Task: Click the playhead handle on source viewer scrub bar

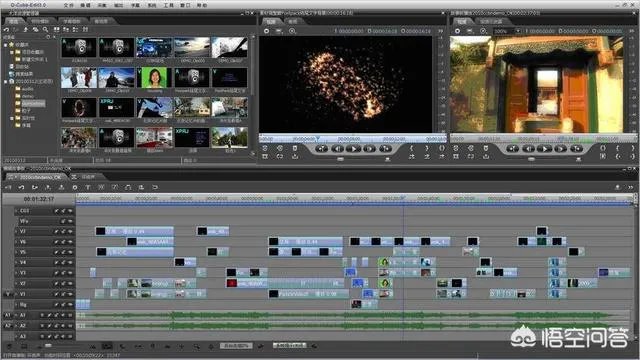Action: 317,139
